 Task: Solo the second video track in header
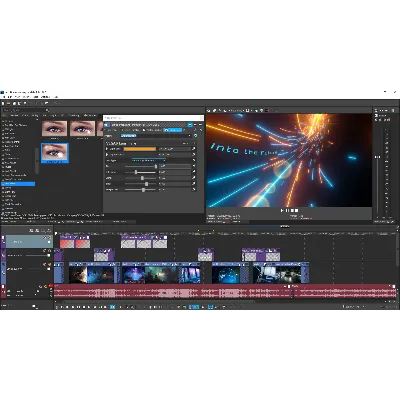click(49, 251)
